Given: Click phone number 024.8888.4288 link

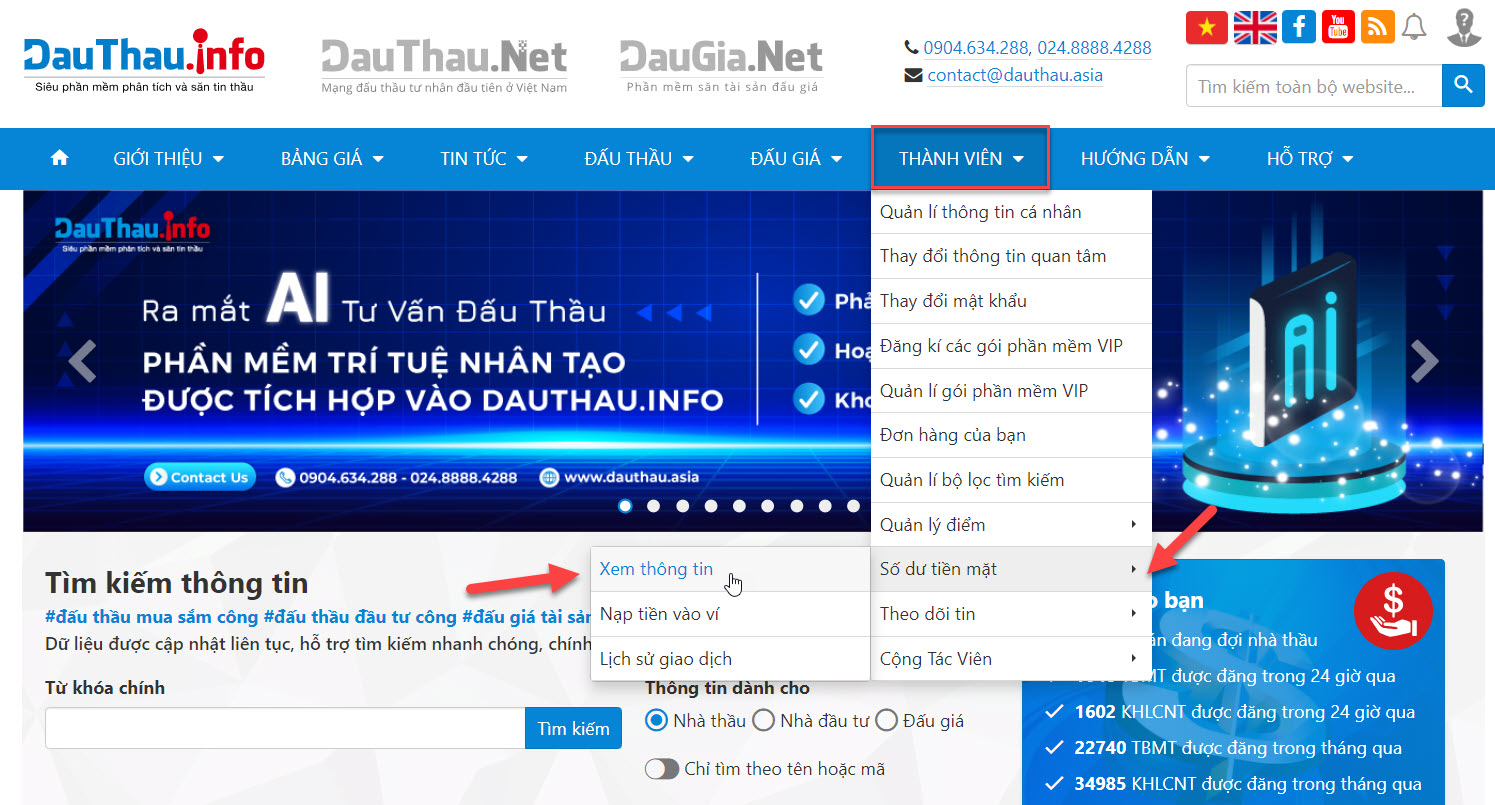Looking at the screenshot, I should click(x=1094, y=47).
